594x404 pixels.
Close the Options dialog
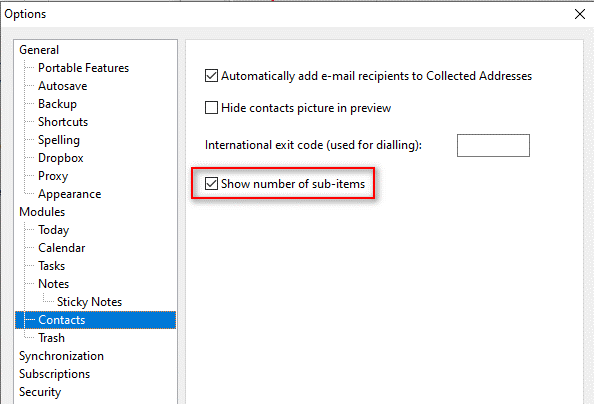point(580,14)
